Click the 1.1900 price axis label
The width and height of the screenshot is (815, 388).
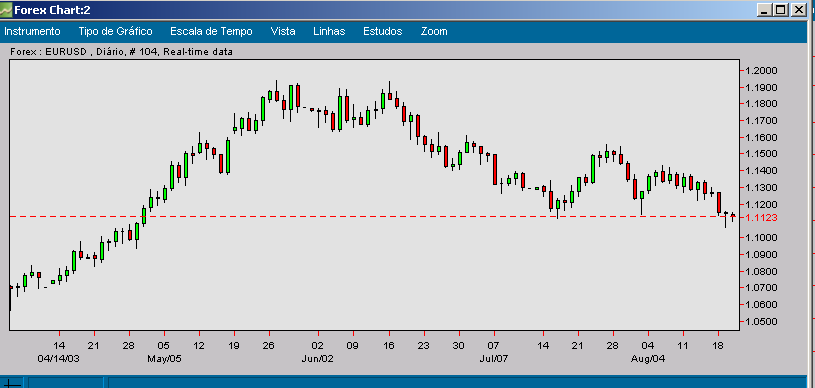click(x=761, y=87)
